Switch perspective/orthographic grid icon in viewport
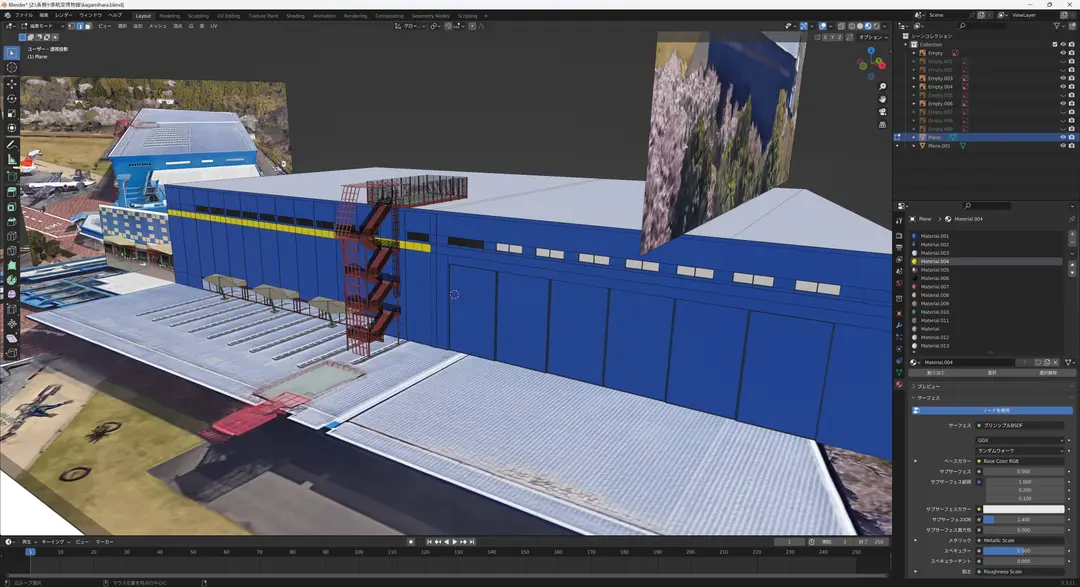The width and height of the screenshot is (1080, 587). tap(882, 125)
